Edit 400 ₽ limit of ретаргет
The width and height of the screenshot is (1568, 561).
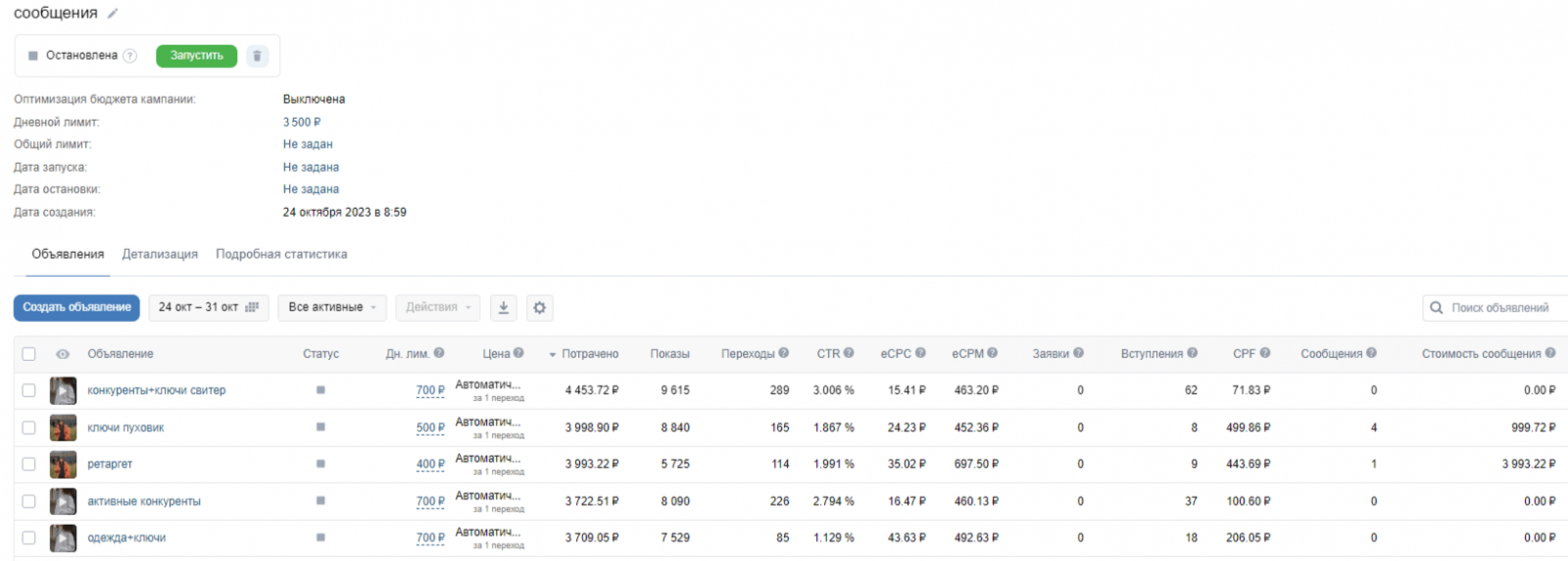(x=430, y=464)
